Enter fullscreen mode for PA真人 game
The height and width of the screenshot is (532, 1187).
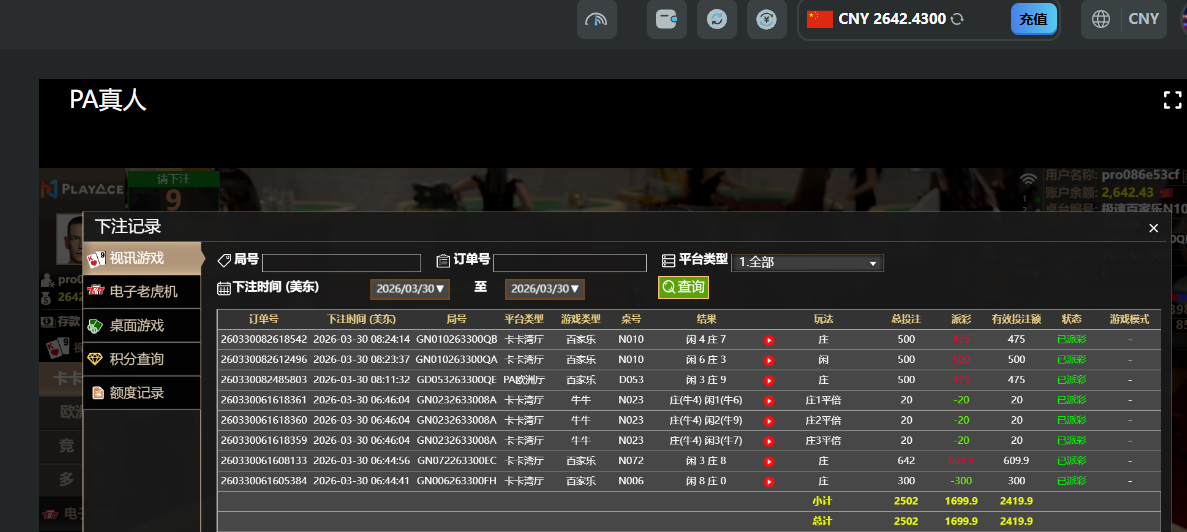(x=1172, y=100)
